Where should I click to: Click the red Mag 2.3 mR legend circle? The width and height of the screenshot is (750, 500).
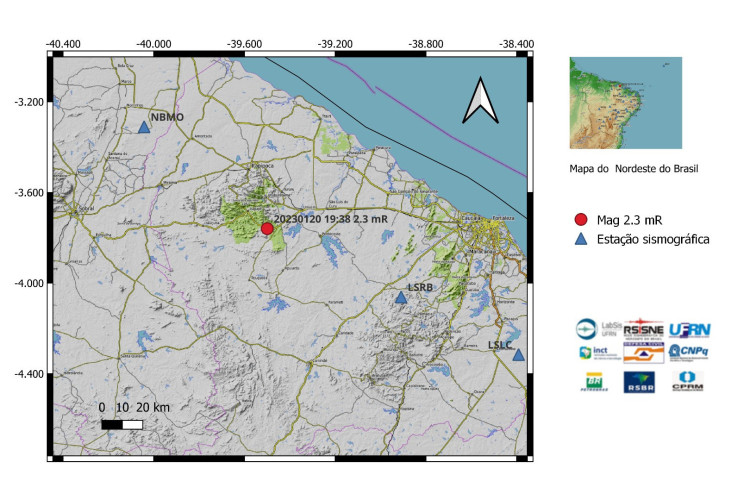pyautogui.click(x=581, y=220)
